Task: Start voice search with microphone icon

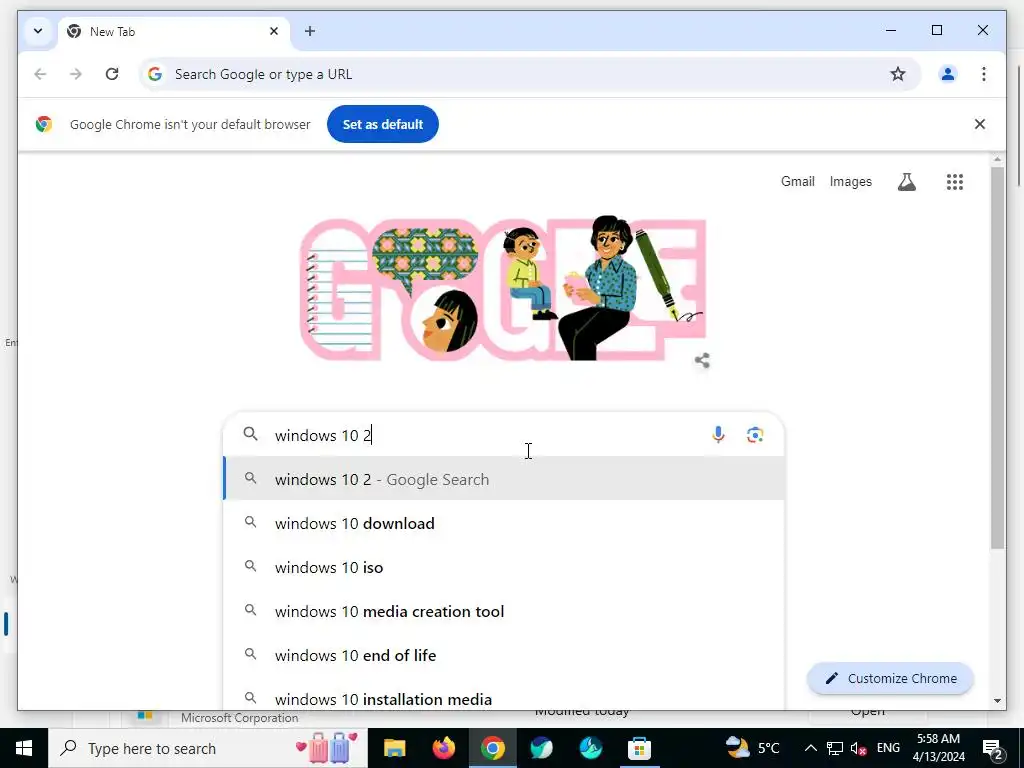Action: (718, 435)
